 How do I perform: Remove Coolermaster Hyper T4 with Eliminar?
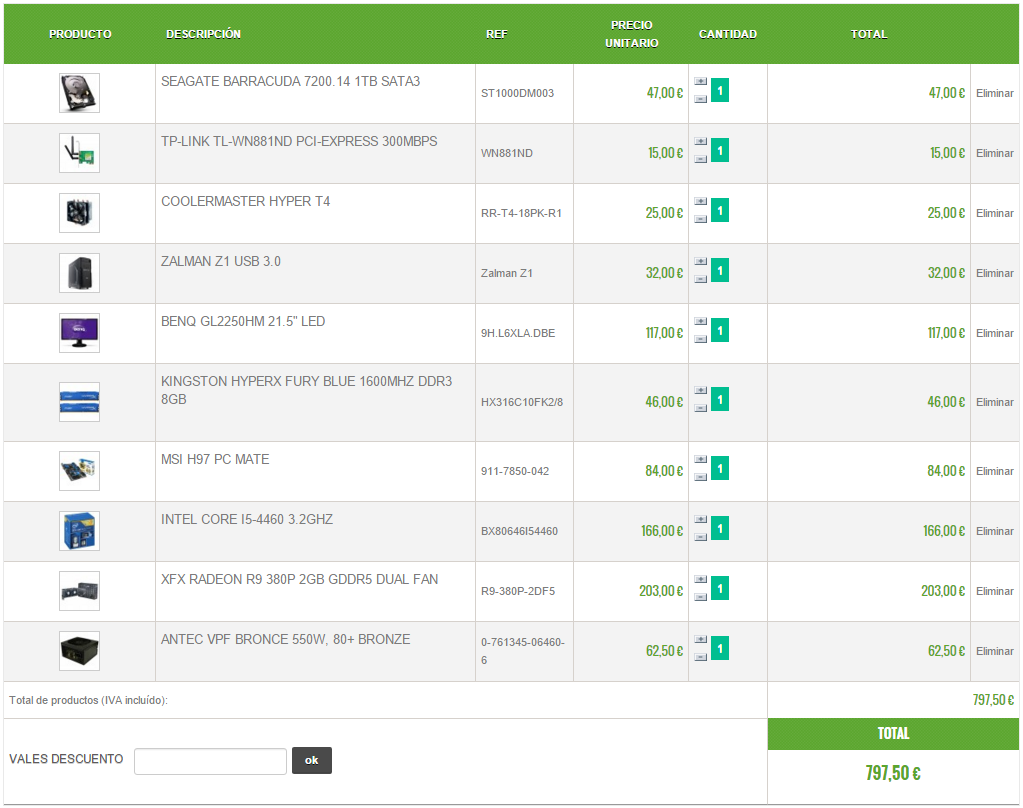tap(995, 213)
